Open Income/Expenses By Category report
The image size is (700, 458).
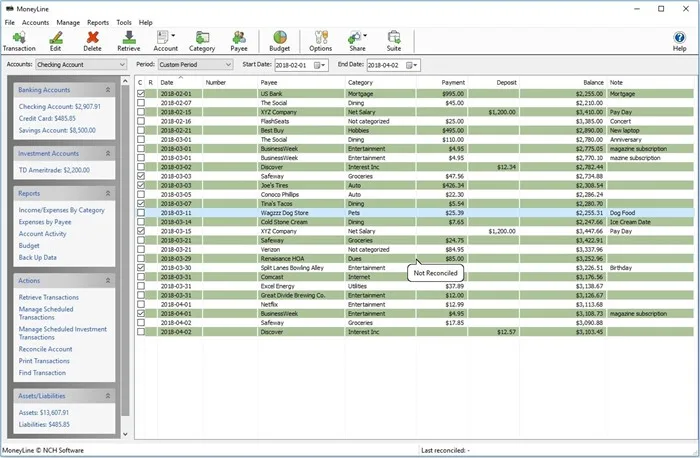62,210
